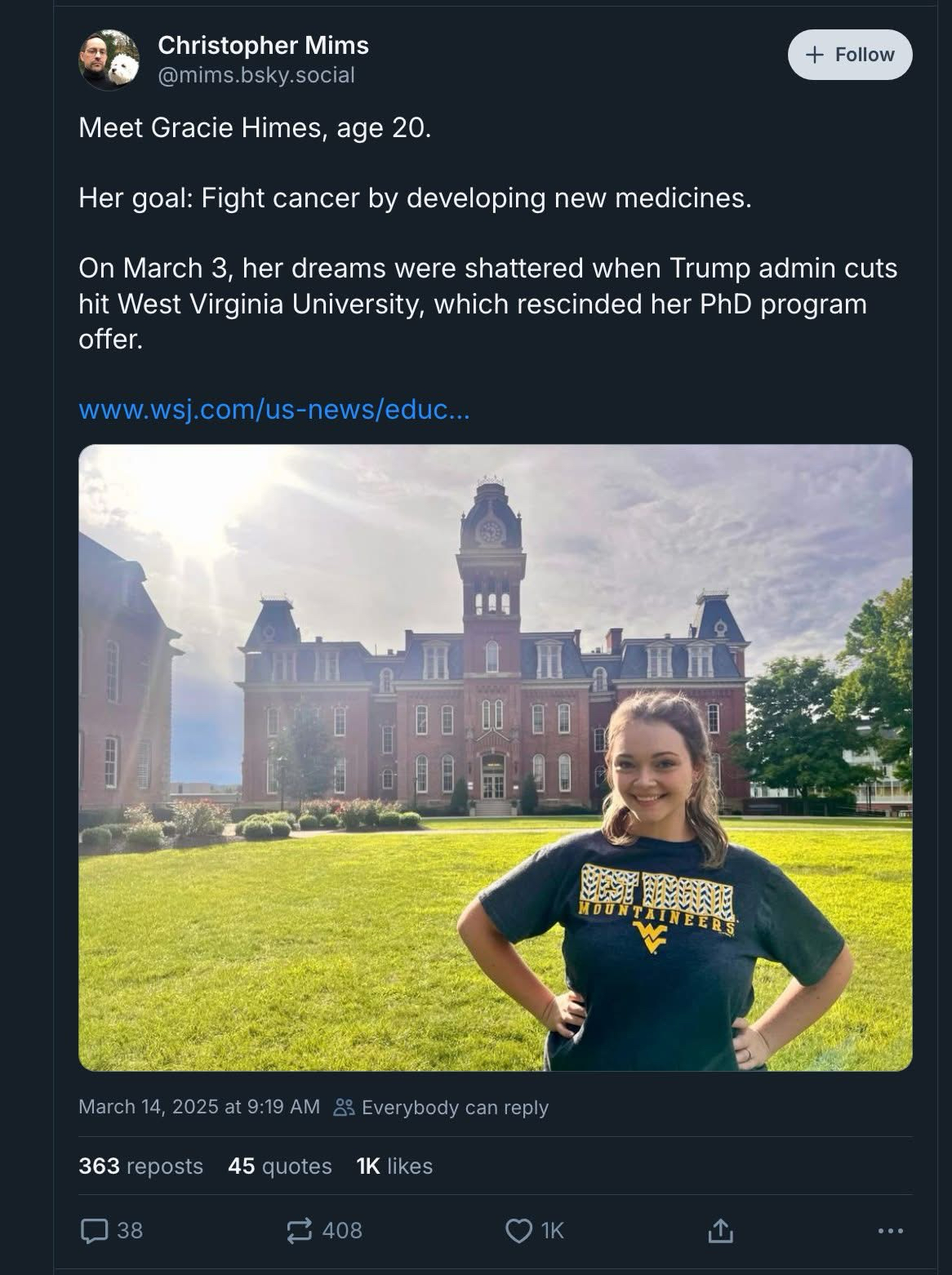Like the post with the heart icon
Screen dimensions: 952x1275
[518, 1230]
